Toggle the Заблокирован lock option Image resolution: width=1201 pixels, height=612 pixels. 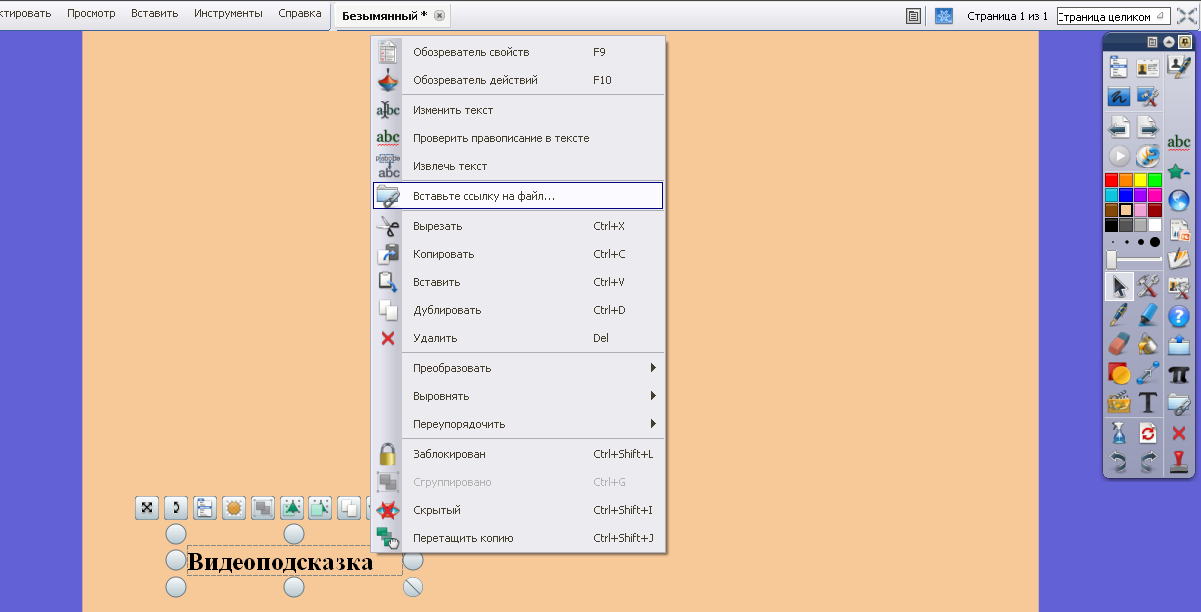click(x=449, y=454)
